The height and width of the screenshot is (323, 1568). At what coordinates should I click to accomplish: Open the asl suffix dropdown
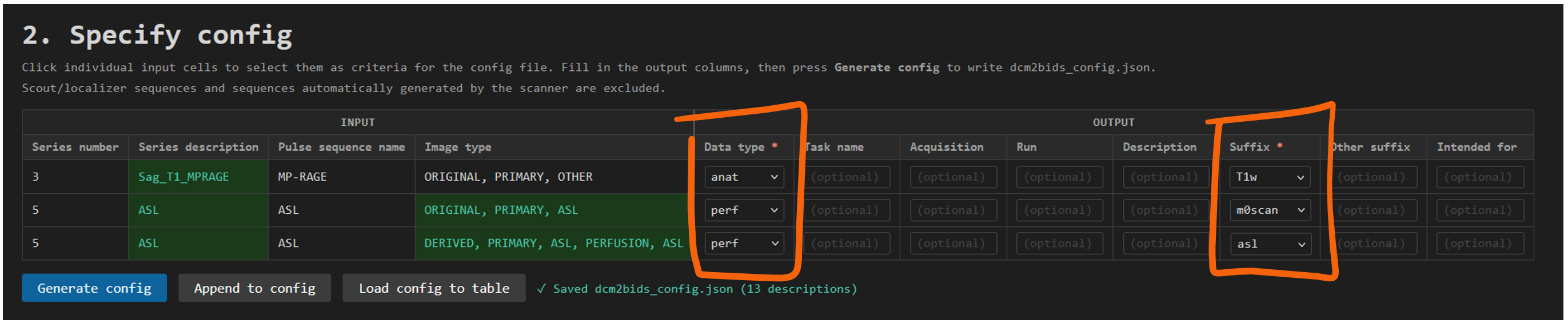[1268, 244]
